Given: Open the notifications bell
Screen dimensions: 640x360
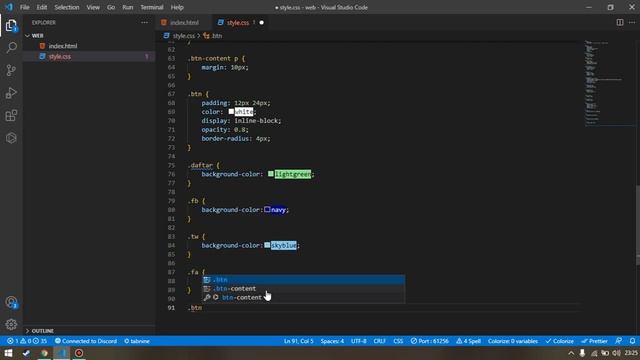Looking at the screenshot, I should click(x=632, y=341).
